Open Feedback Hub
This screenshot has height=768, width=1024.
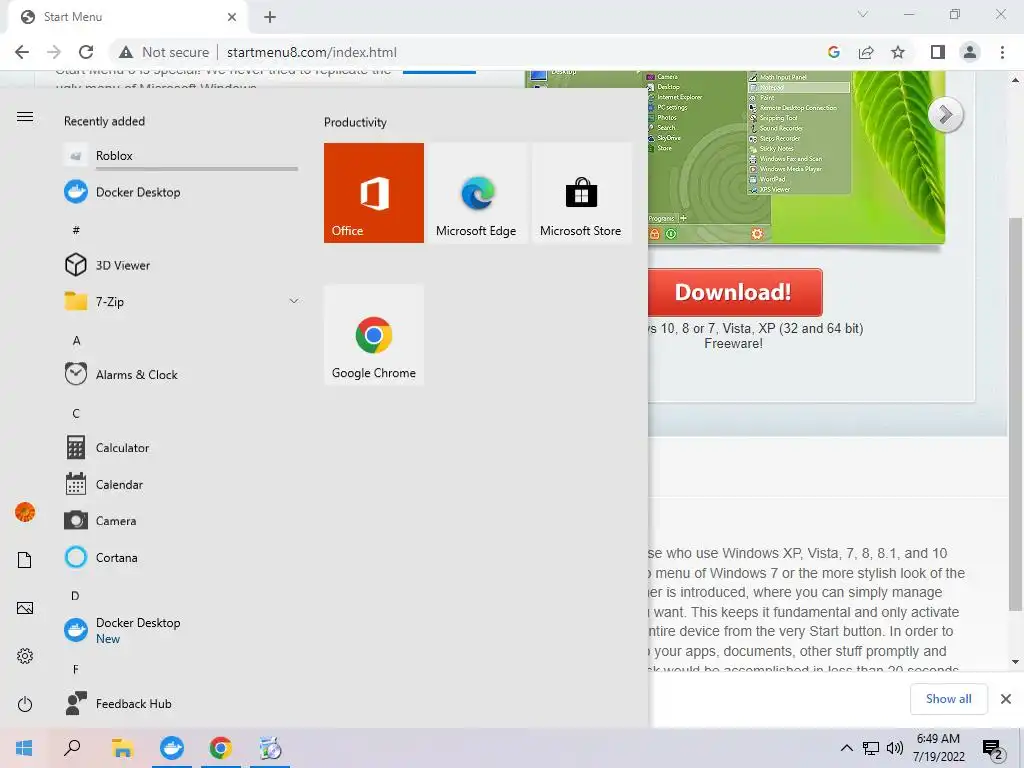181,704
